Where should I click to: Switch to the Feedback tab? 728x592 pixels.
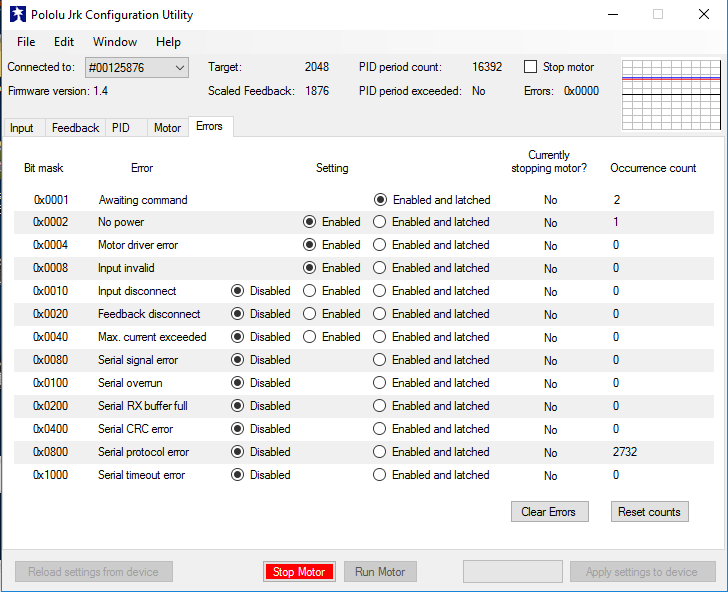pyautogui.click(x=75, y=128)
